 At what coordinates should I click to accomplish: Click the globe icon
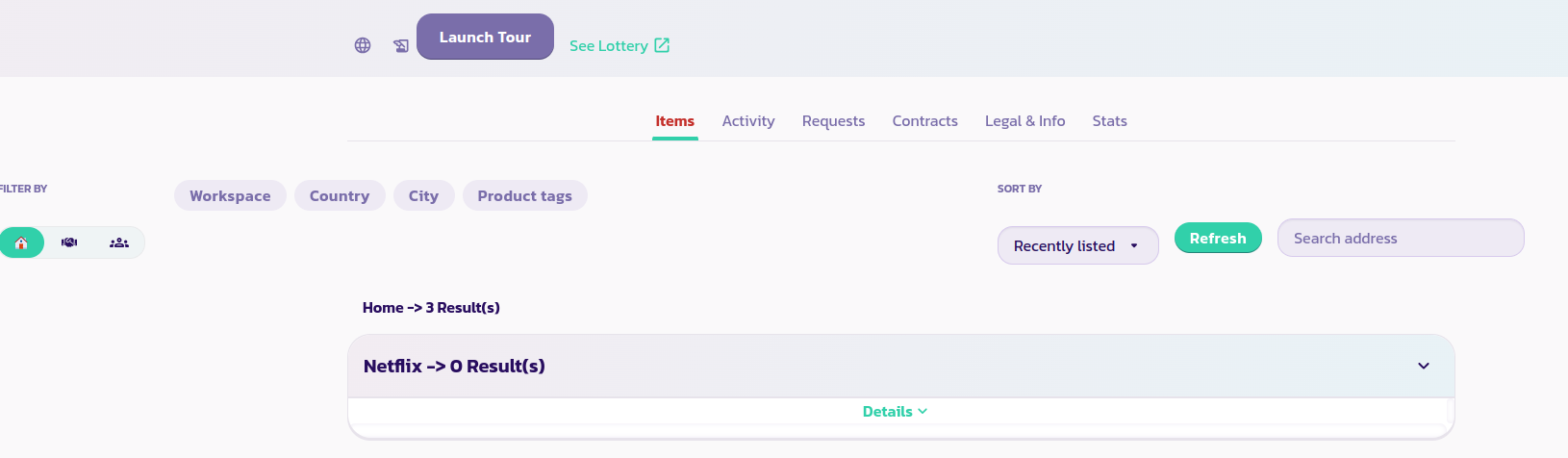(363, 45)
